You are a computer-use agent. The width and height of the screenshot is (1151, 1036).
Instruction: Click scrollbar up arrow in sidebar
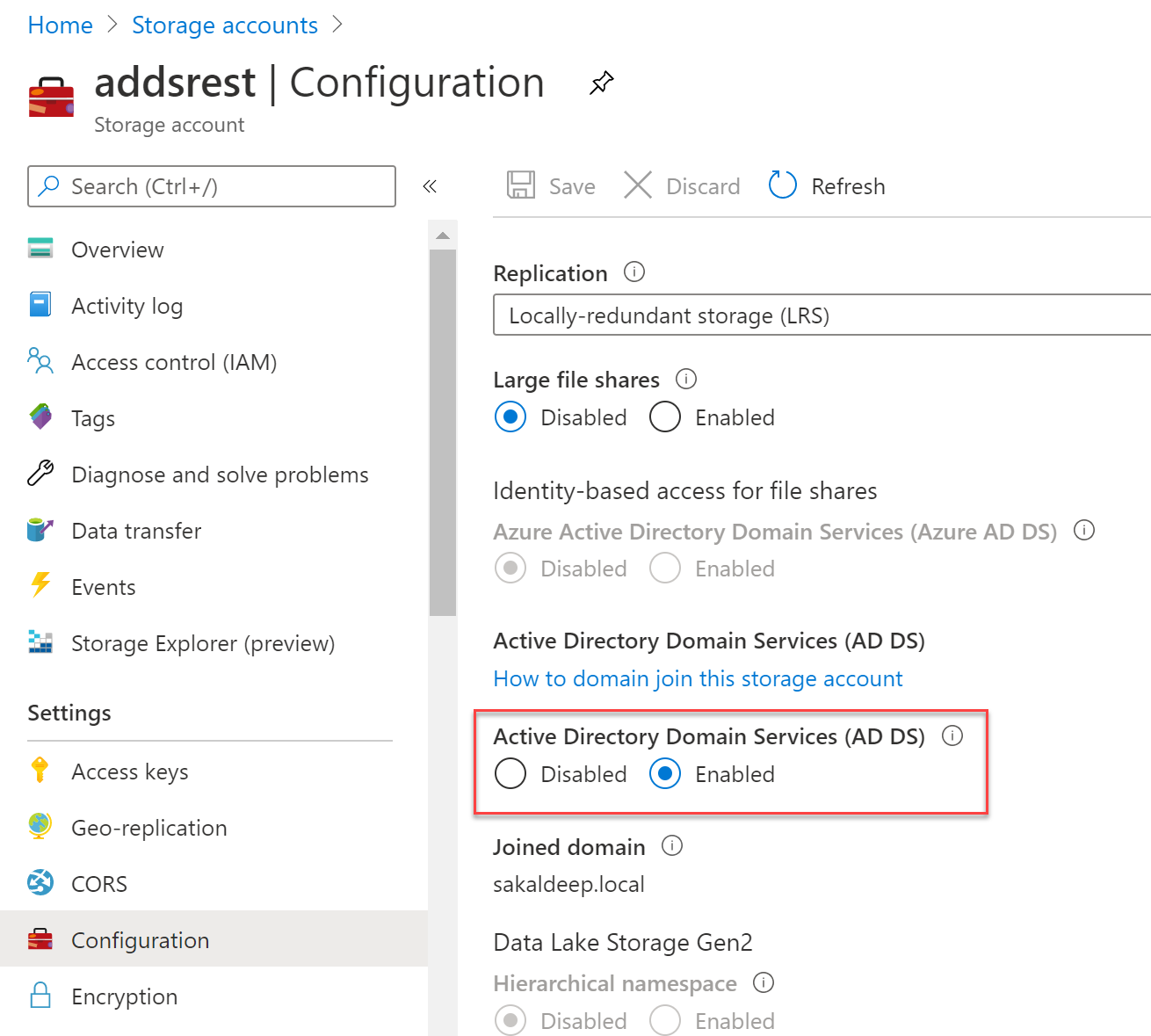443,235
